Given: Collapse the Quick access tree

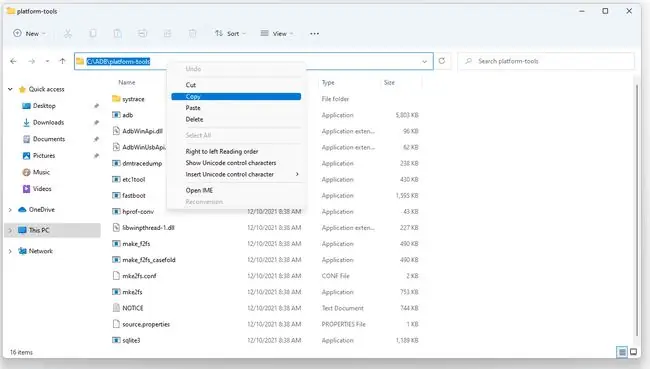Looking at the screenshot, I should 10,89.
